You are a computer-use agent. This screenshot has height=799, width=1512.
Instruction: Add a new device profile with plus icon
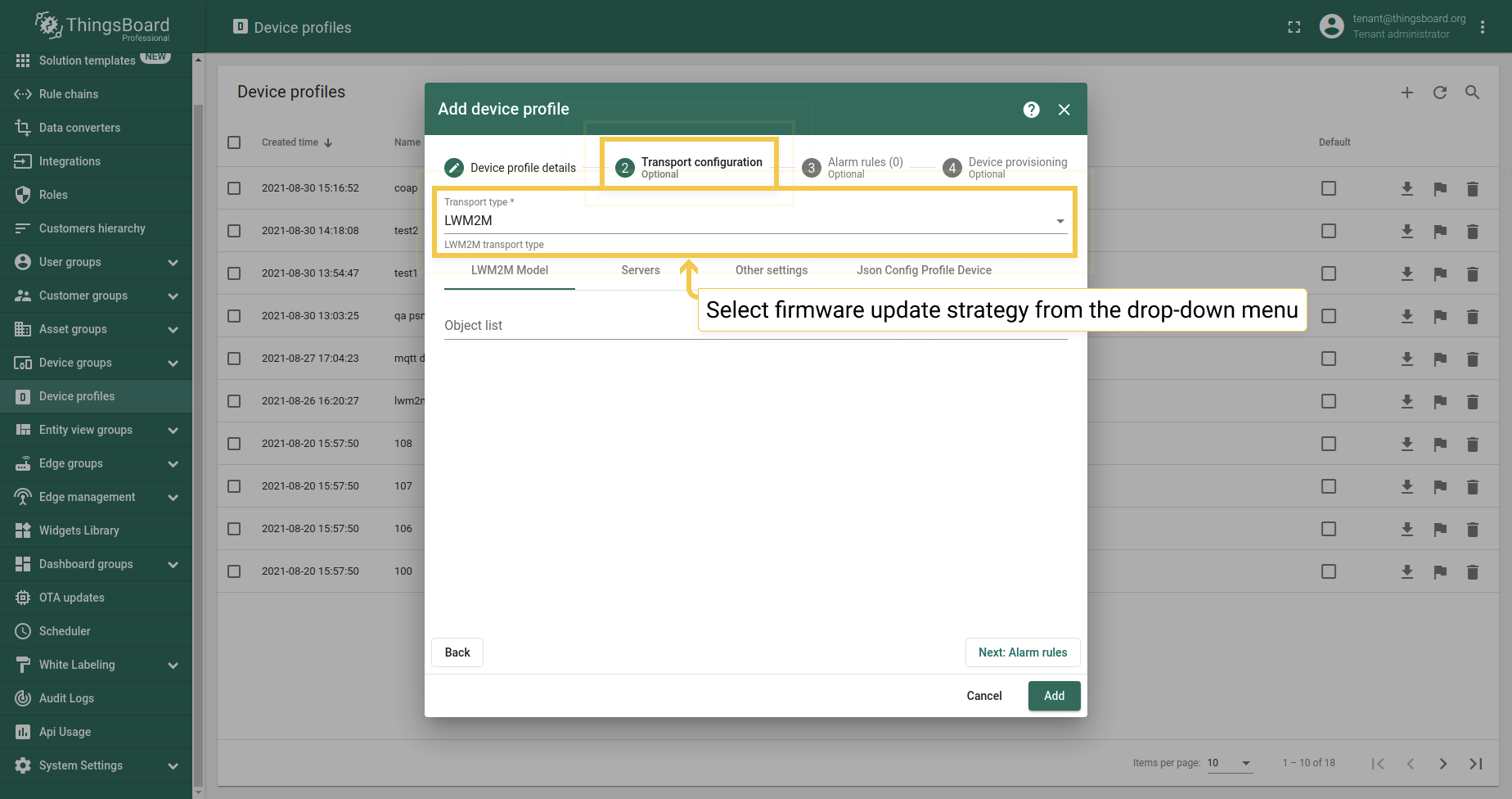coord(1407,93)
